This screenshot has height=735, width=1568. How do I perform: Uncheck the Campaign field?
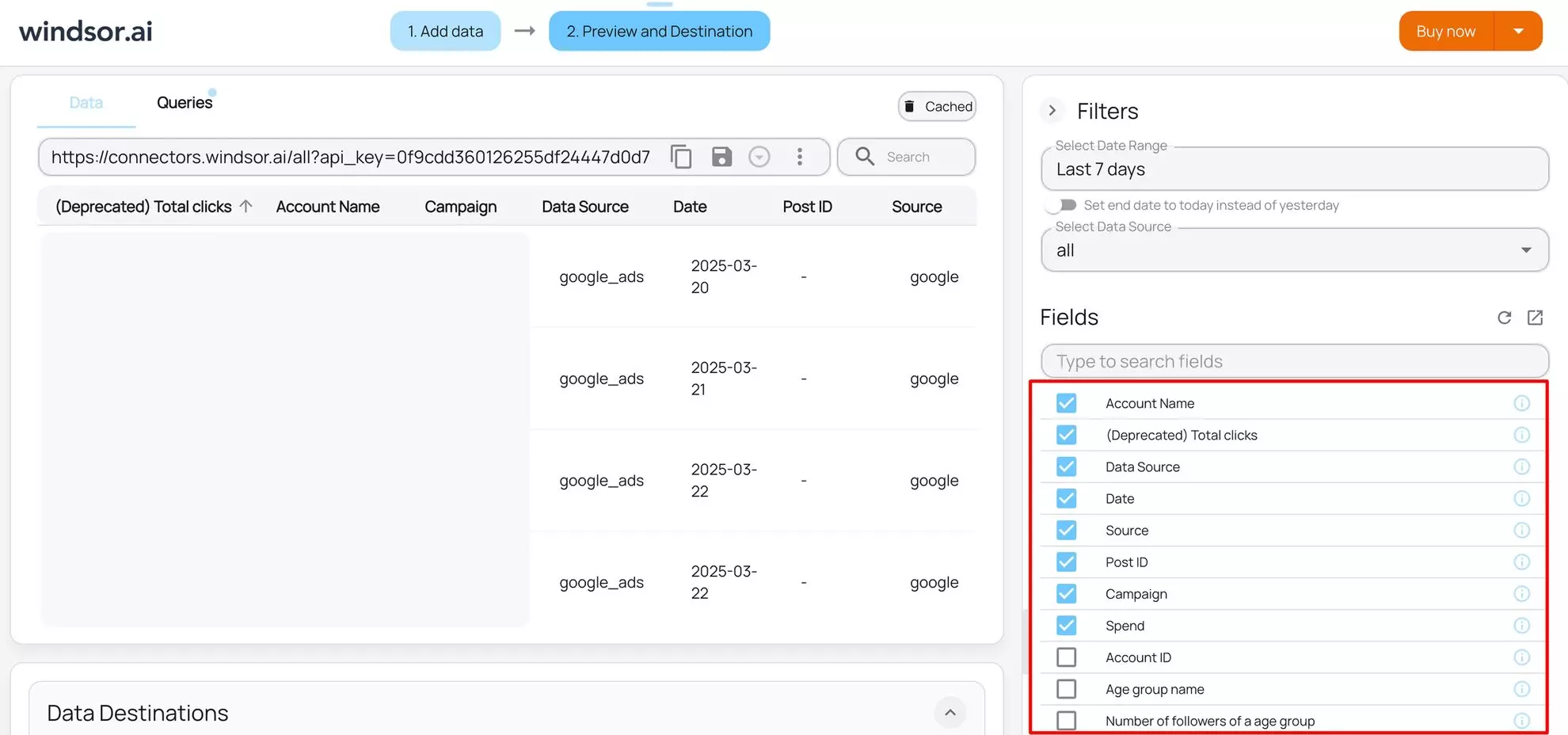(x=1066, y=593)
